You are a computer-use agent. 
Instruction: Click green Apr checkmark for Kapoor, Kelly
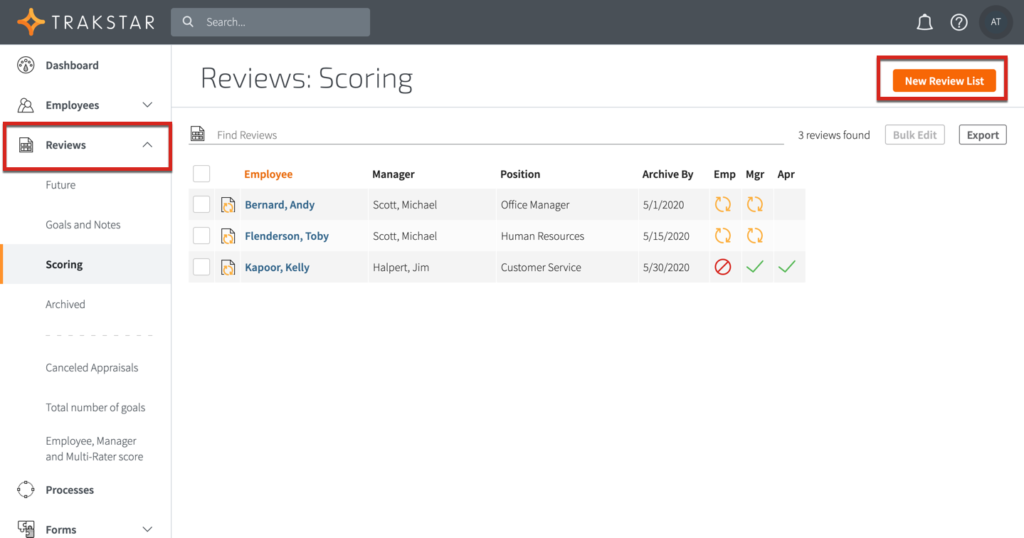pyautogui.click(x=786, y=267)
